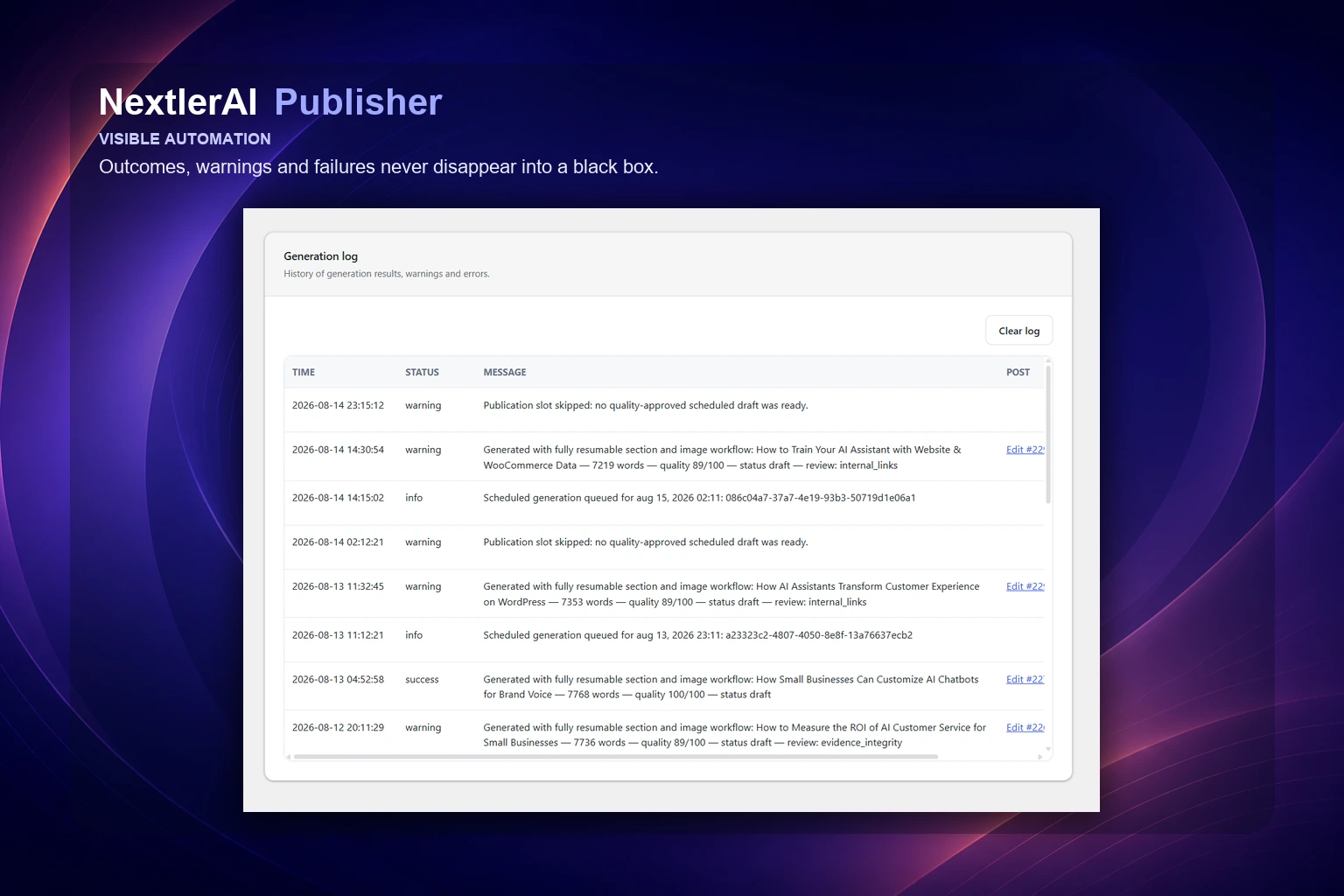Screen dimensions: 1344x896
Task: Click the VISIBLE AUTOMATION label
Action: coord(185,139)
